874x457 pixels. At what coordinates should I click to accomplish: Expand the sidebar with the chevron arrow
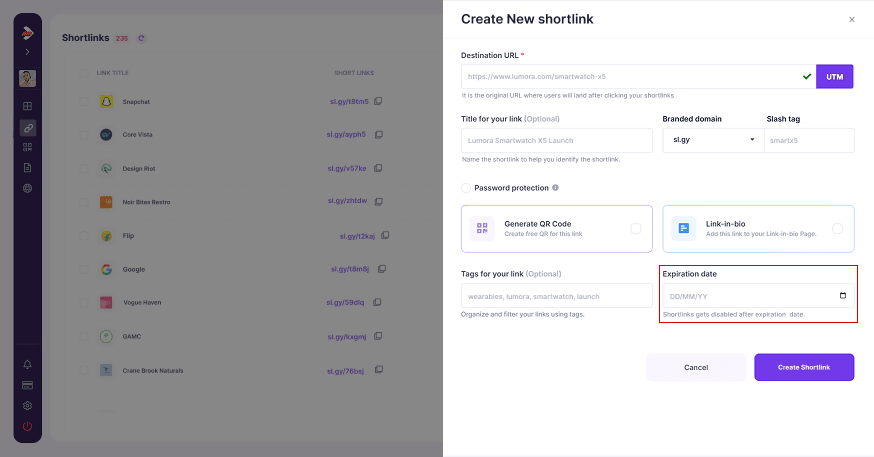pyautogui.click(x=27, y=52)
